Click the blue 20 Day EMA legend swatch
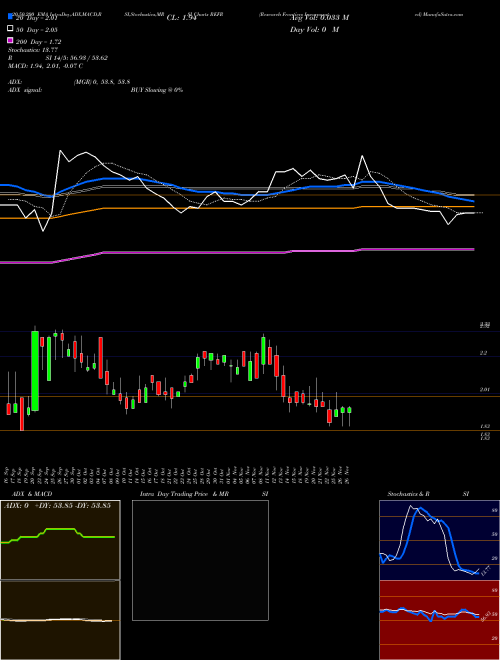This screenshot has height=660, width=500. 10,16
